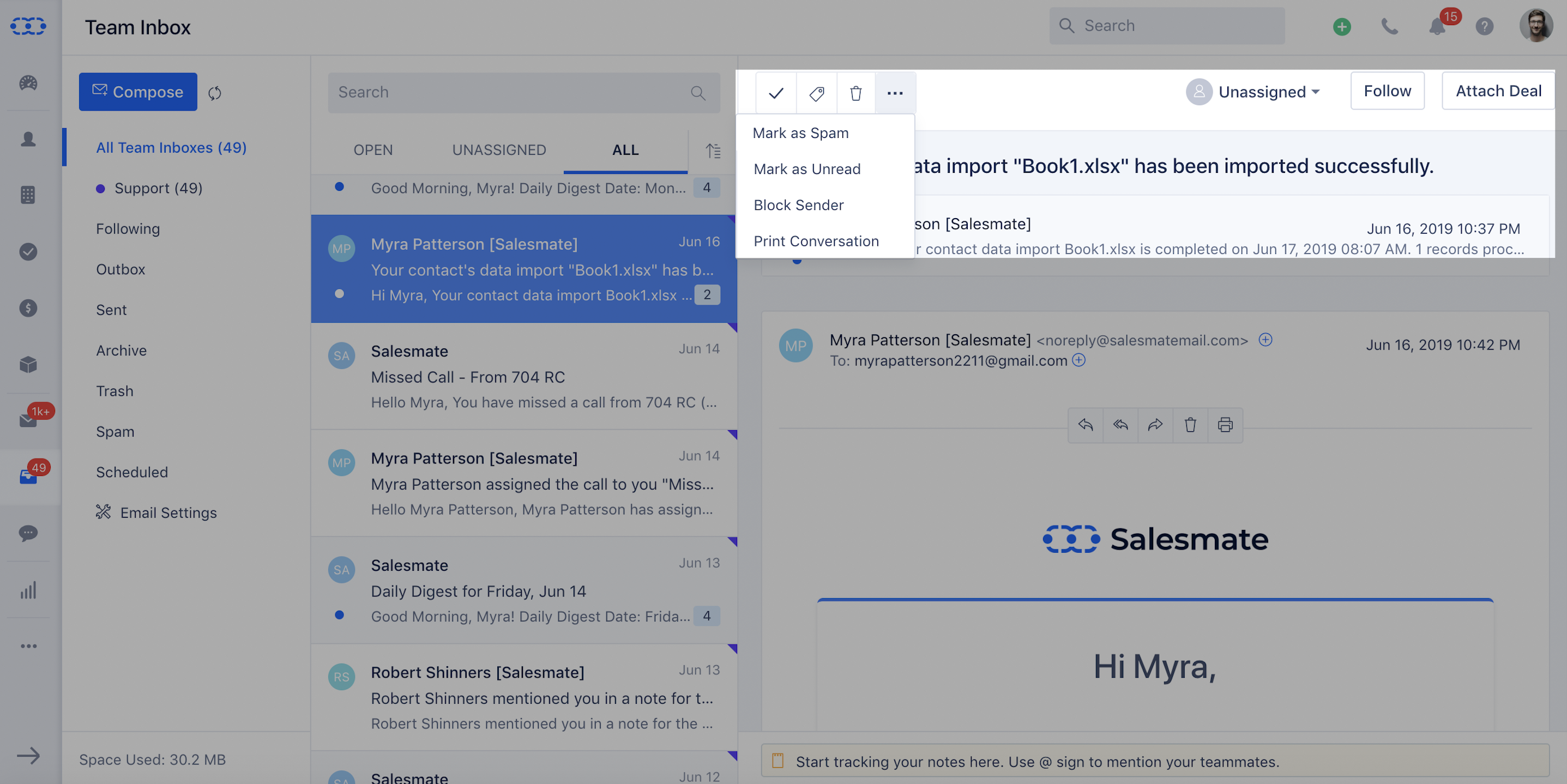Viewport: 1567px width, 784px height.
Task: Switch to the ALL tab
Action: coord(625,149)
